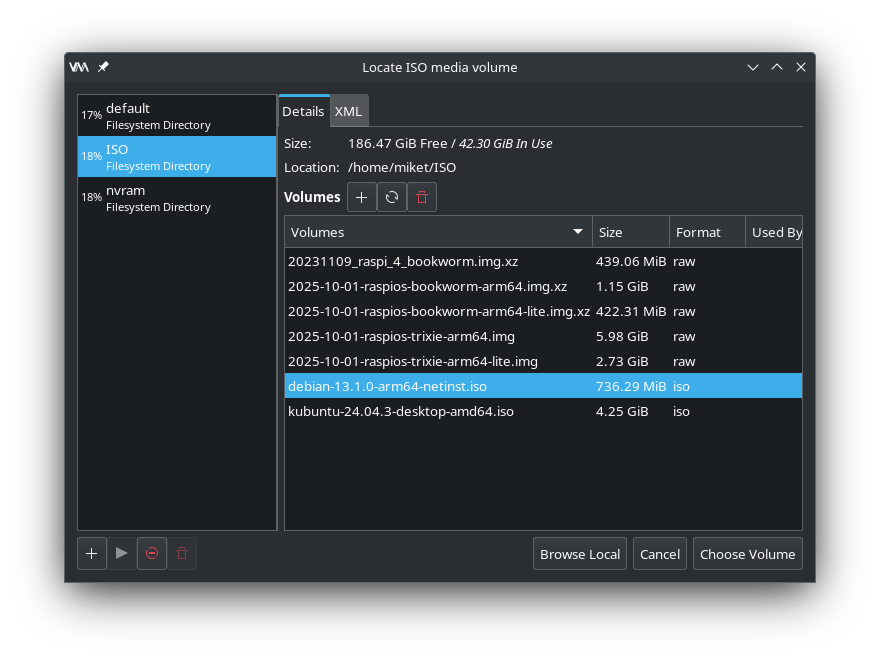Start the storage pool play icon
880x659 pixels.
121,553
